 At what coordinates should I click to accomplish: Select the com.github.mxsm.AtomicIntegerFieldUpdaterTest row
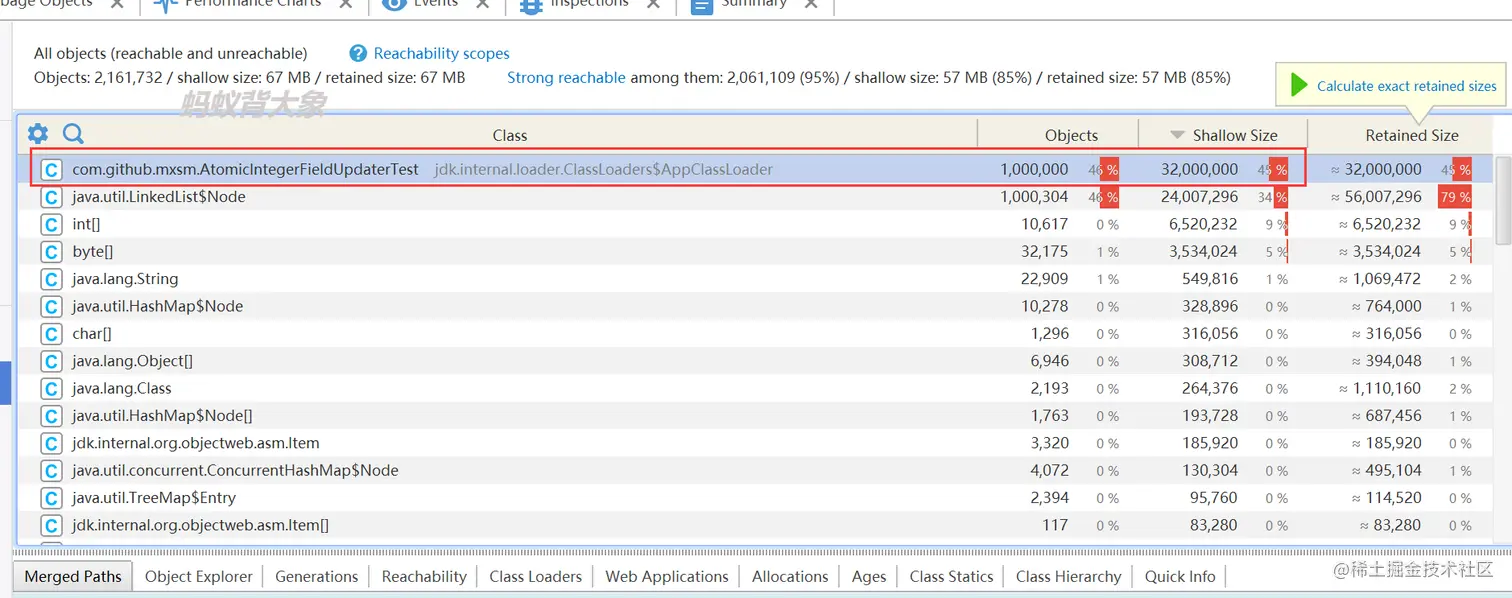pos(754,170)
